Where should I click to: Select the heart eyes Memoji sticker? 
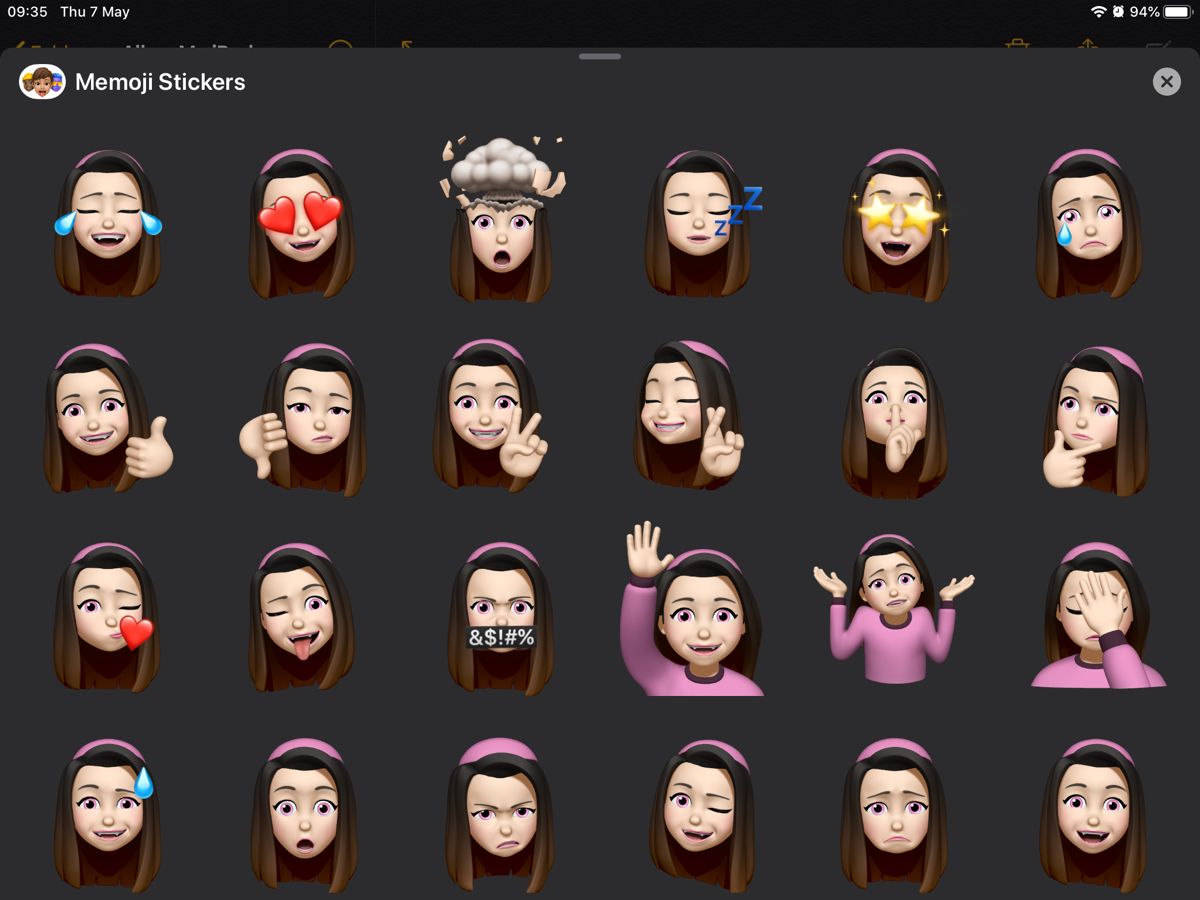tap(301, 223)
